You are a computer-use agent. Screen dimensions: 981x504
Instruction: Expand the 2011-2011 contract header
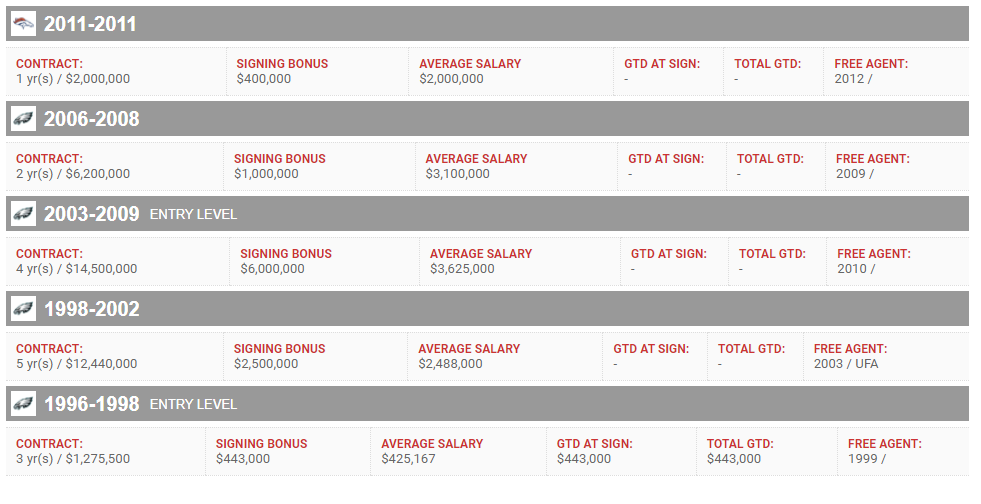(90, 24)
